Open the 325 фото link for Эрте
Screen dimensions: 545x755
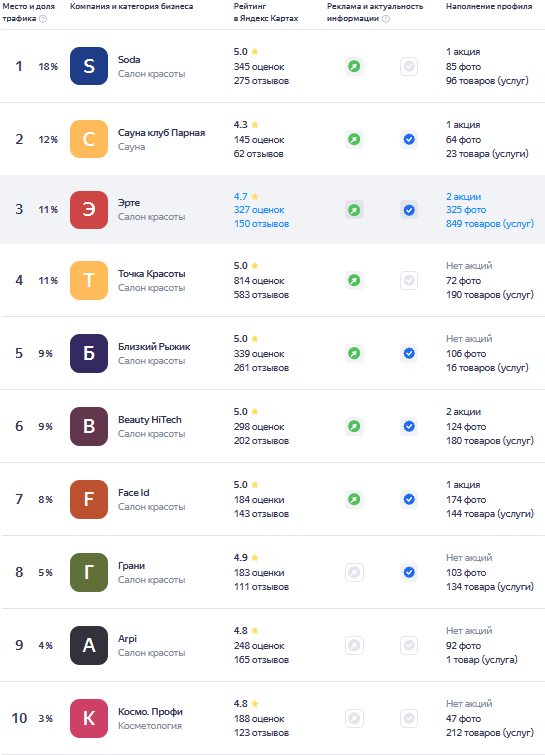pyautogui.click(x=466, y=210)
